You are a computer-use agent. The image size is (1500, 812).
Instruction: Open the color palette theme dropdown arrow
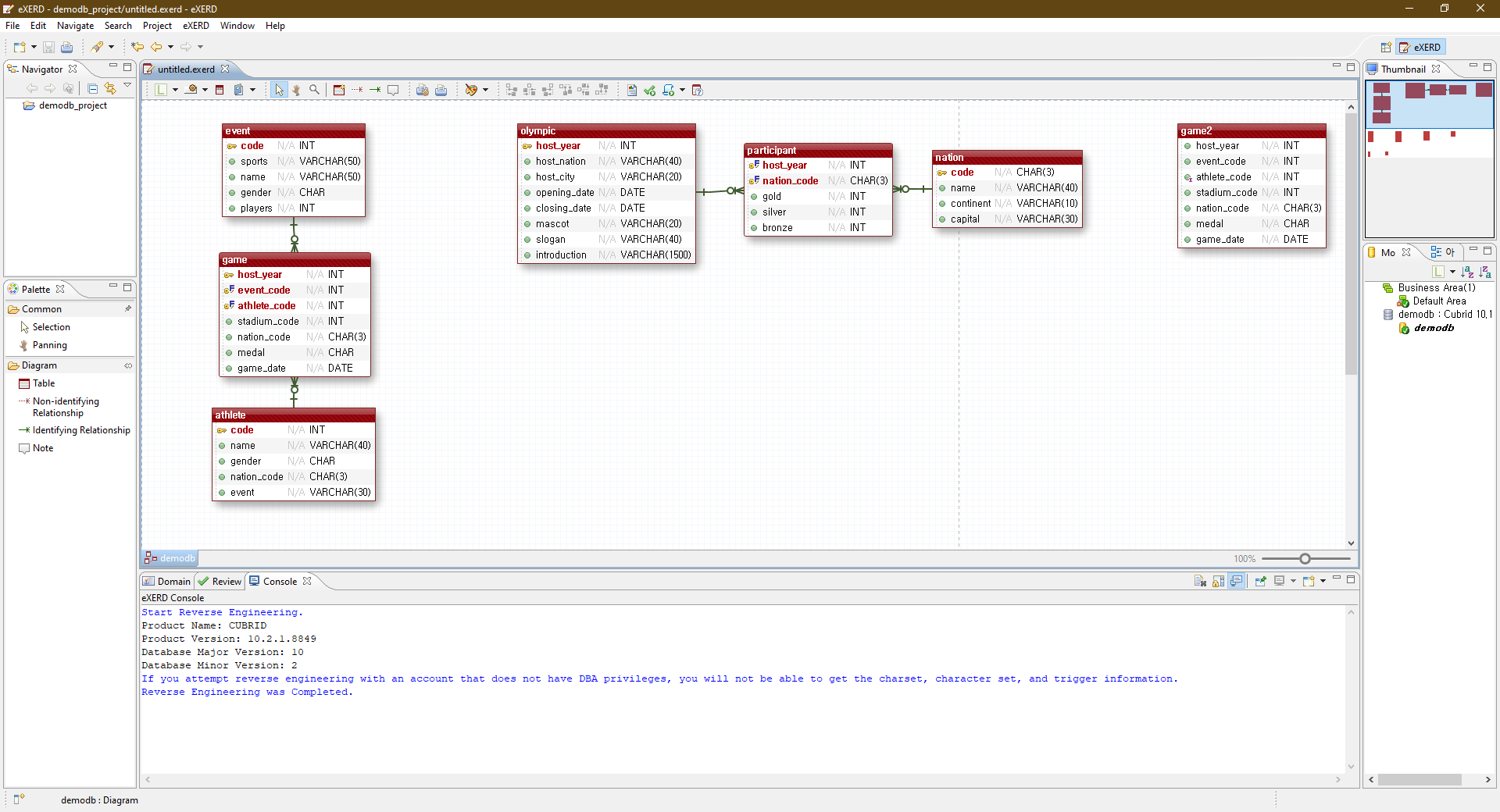point(485,90)
